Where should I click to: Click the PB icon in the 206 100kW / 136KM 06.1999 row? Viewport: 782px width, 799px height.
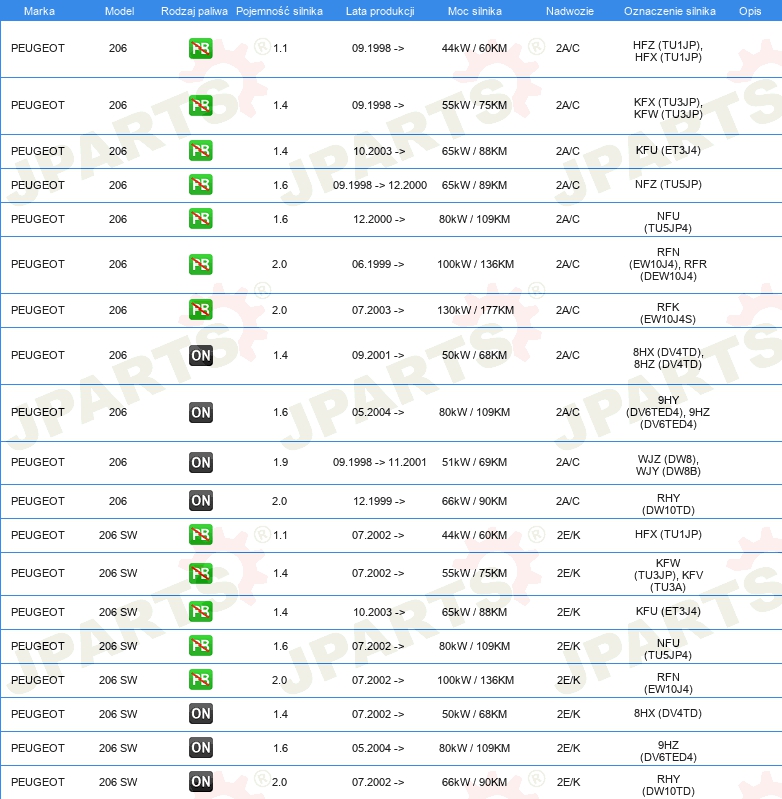(201, 264)
